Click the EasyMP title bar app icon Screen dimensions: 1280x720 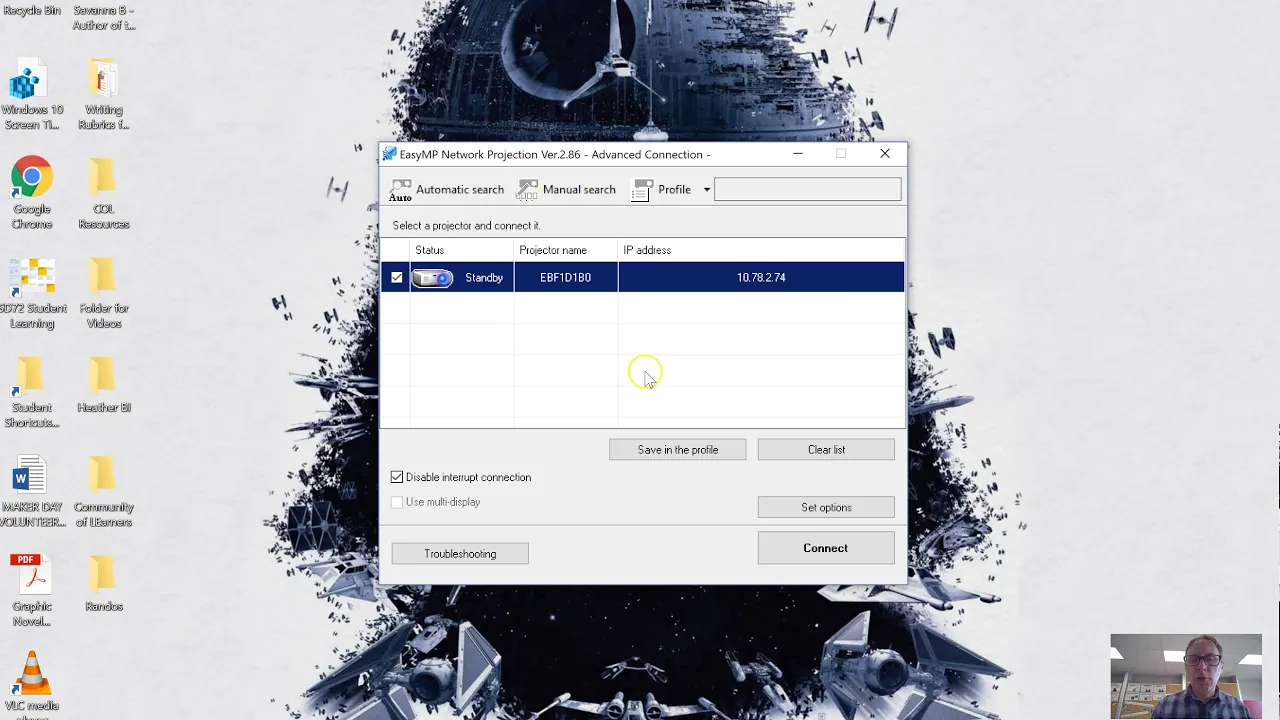click(390, 154)
